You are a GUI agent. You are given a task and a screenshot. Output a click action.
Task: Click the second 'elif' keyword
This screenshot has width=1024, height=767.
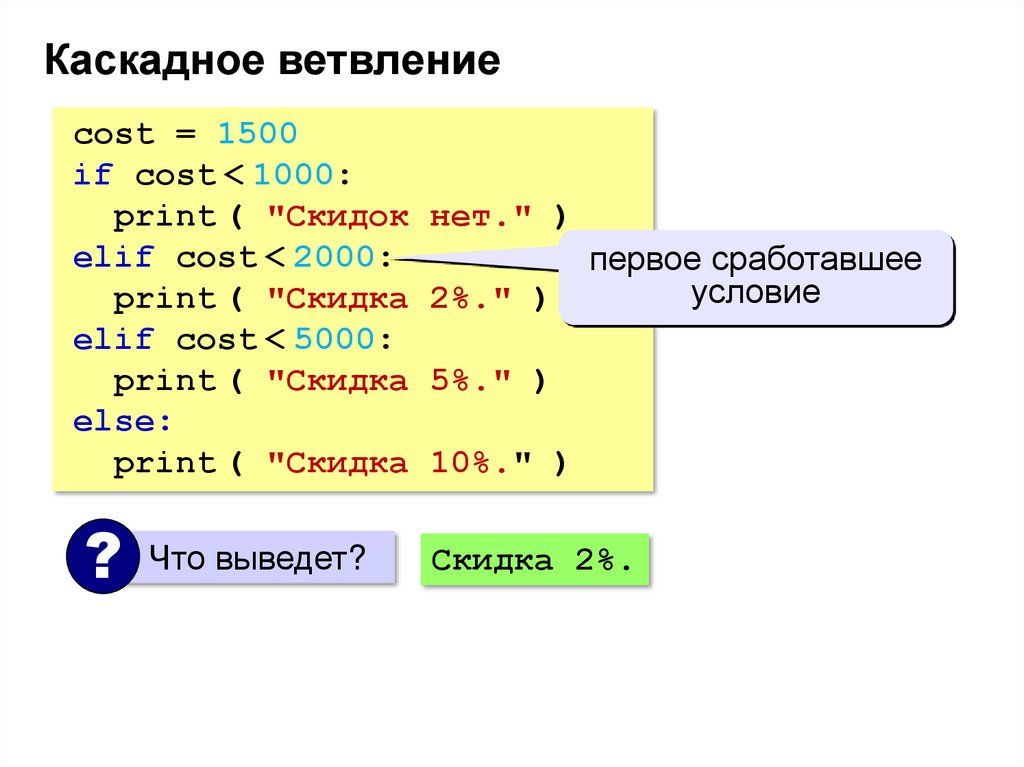(x=113, y=340)
